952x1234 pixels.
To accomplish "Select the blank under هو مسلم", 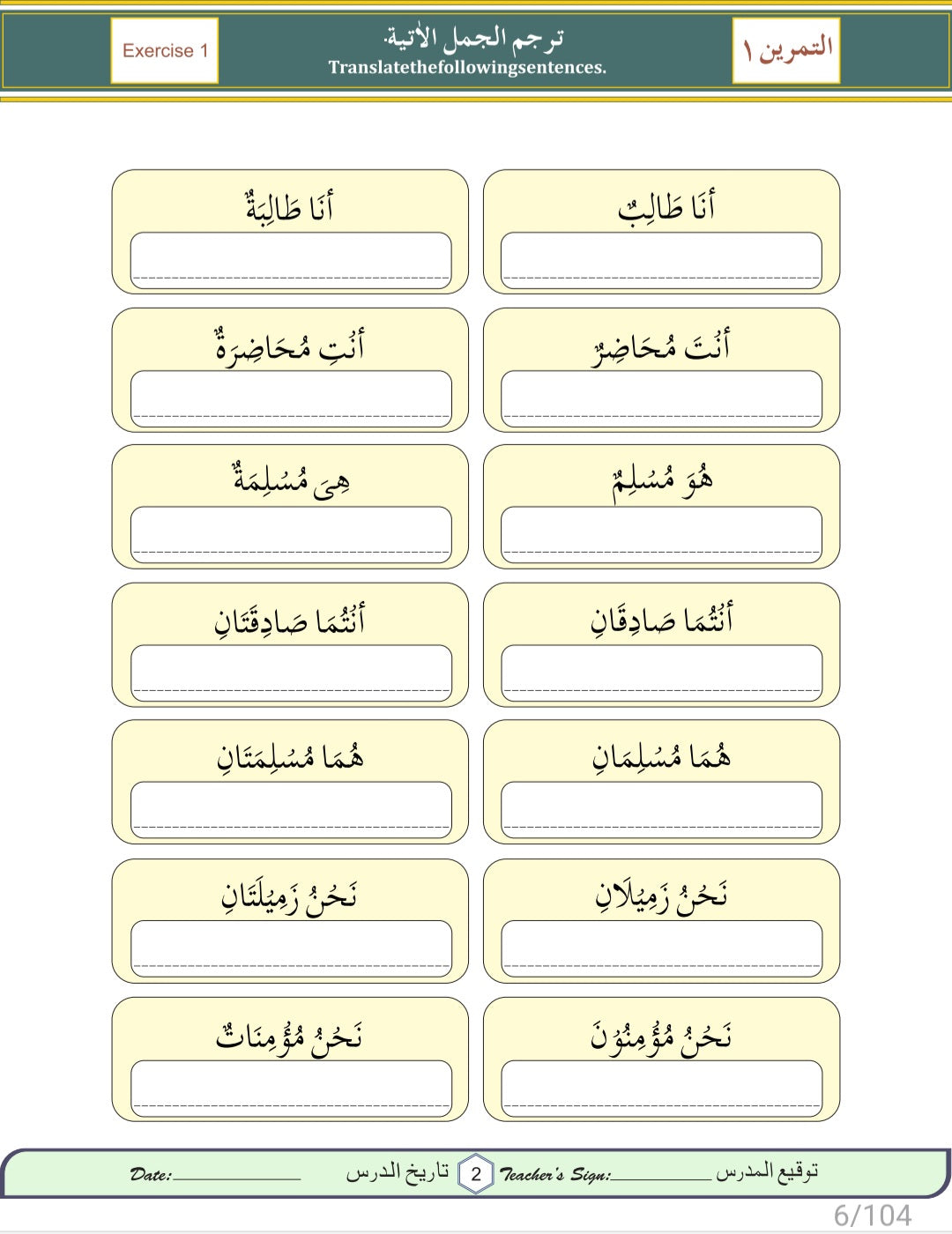I will [x=661, y=535].
